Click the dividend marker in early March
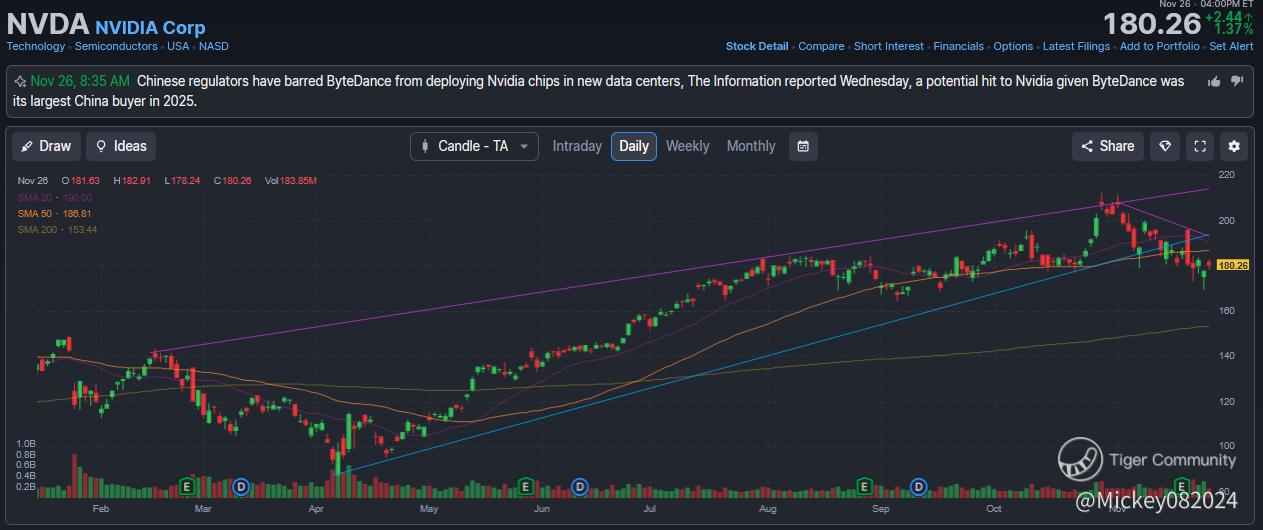 coord(240,487)
